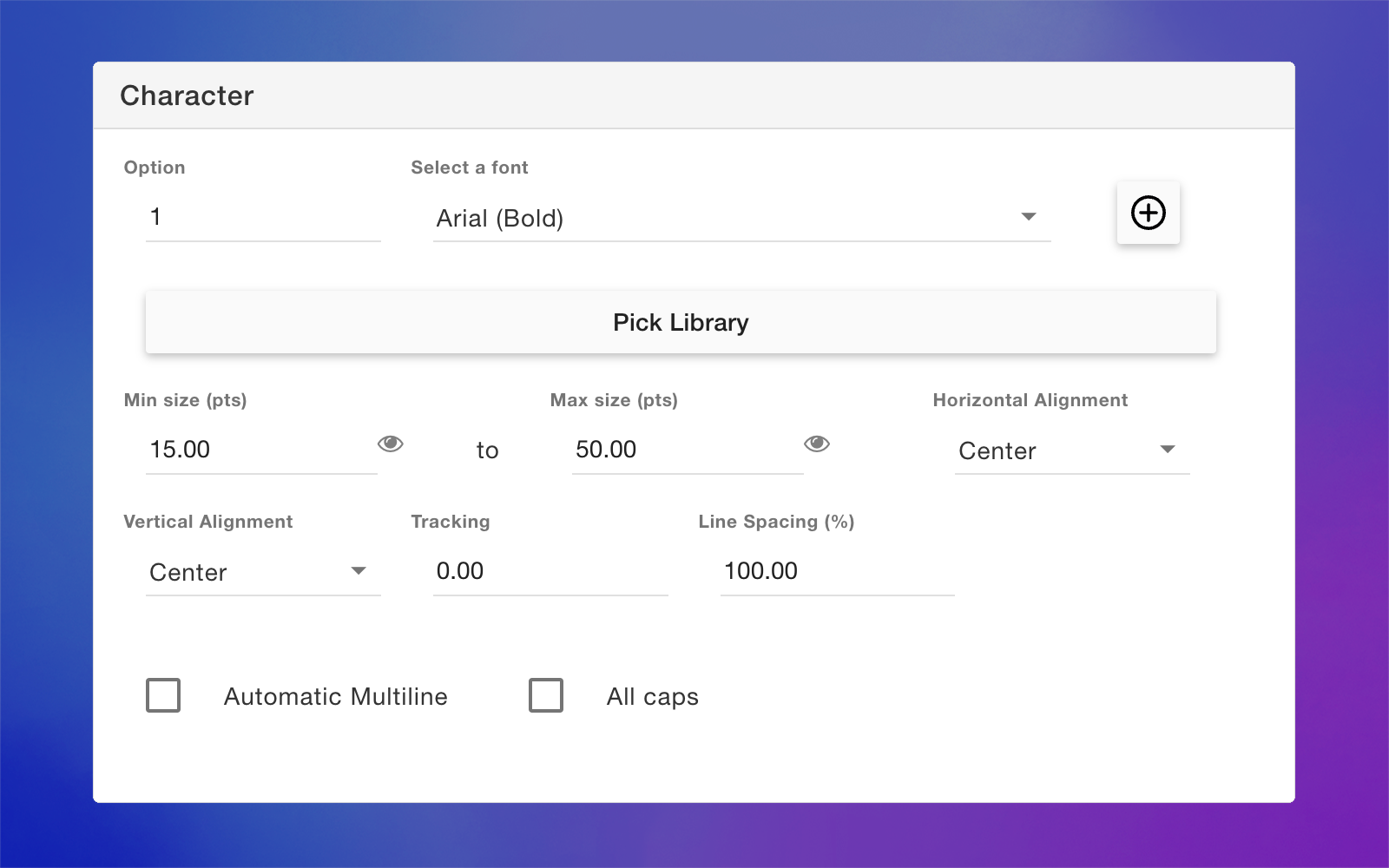
Task: Check the All caps checkbox
Action: pos(546,695)
